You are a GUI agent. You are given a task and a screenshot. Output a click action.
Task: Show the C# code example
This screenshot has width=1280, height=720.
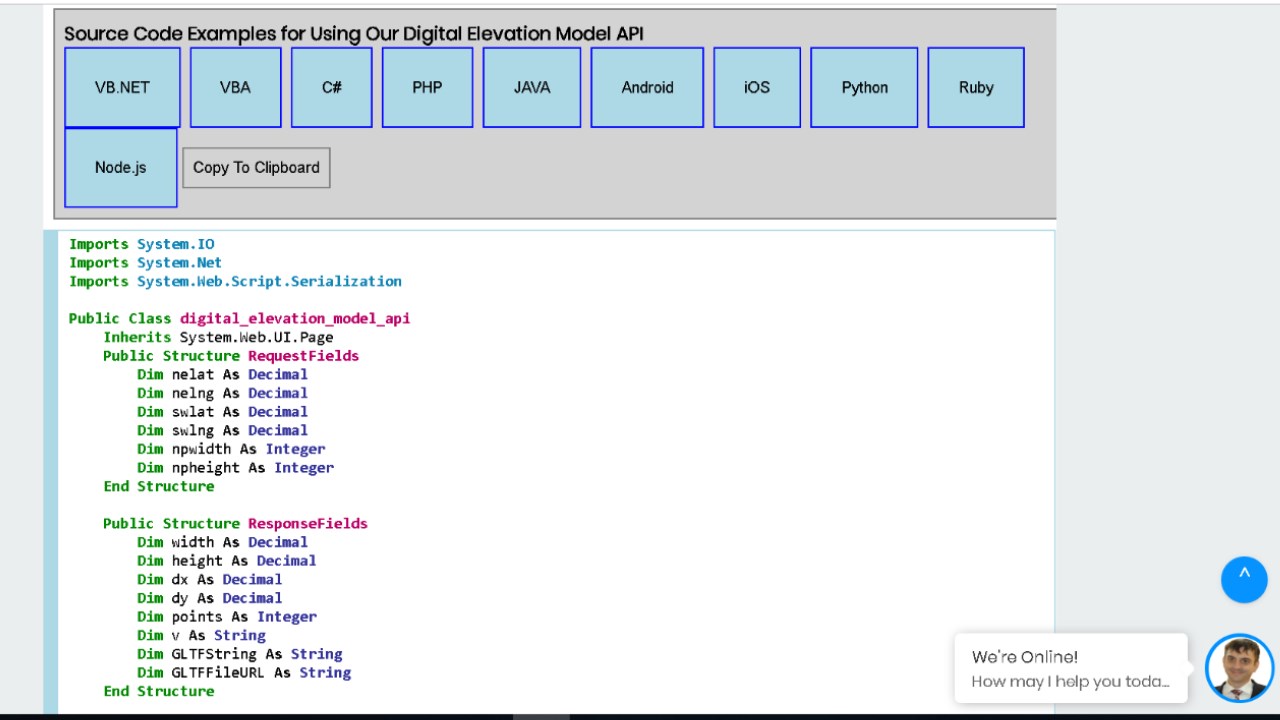click(332, 87)
